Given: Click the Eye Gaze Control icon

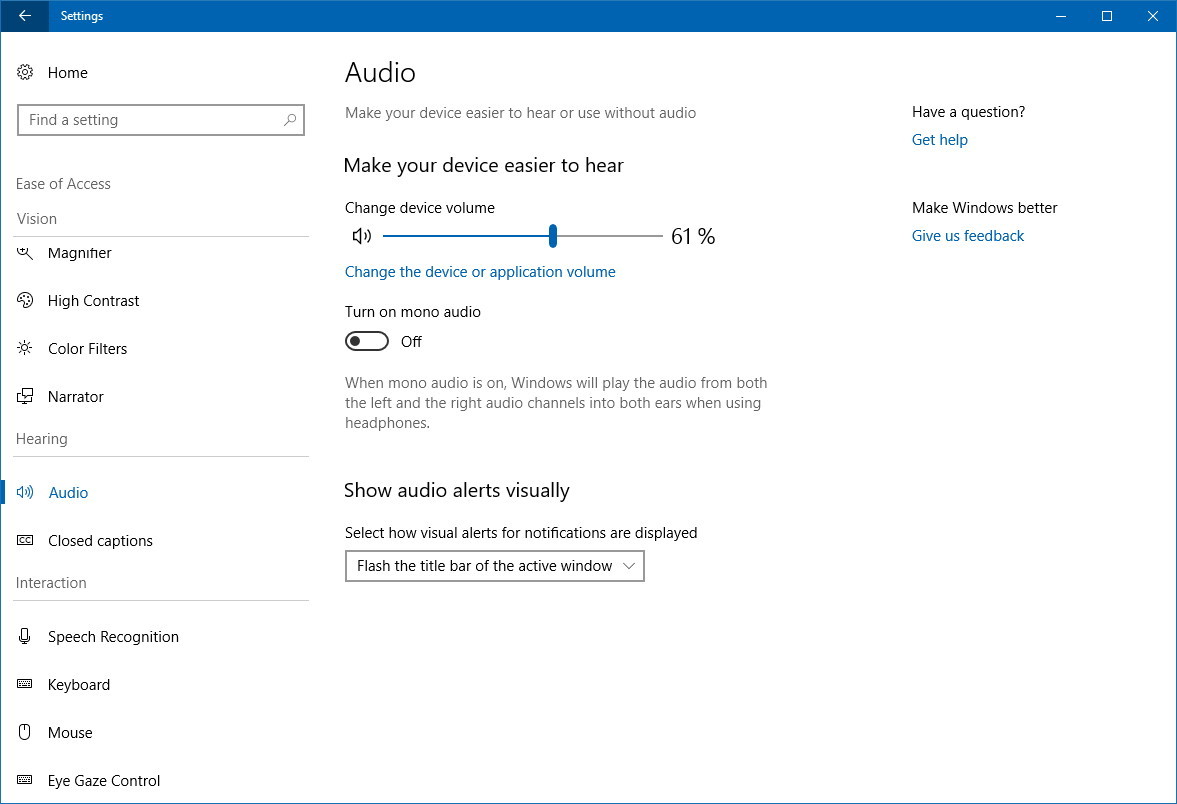Looking at the screenshot, I should (x=25, y=780).
